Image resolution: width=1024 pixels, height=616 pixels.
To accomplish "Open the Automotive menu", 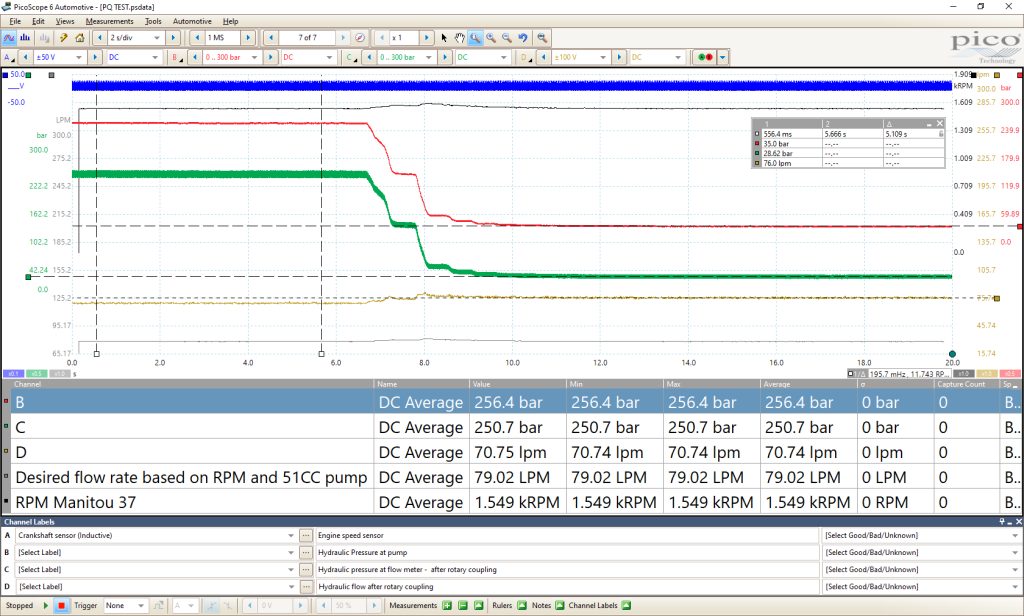I will pos(192,21).
